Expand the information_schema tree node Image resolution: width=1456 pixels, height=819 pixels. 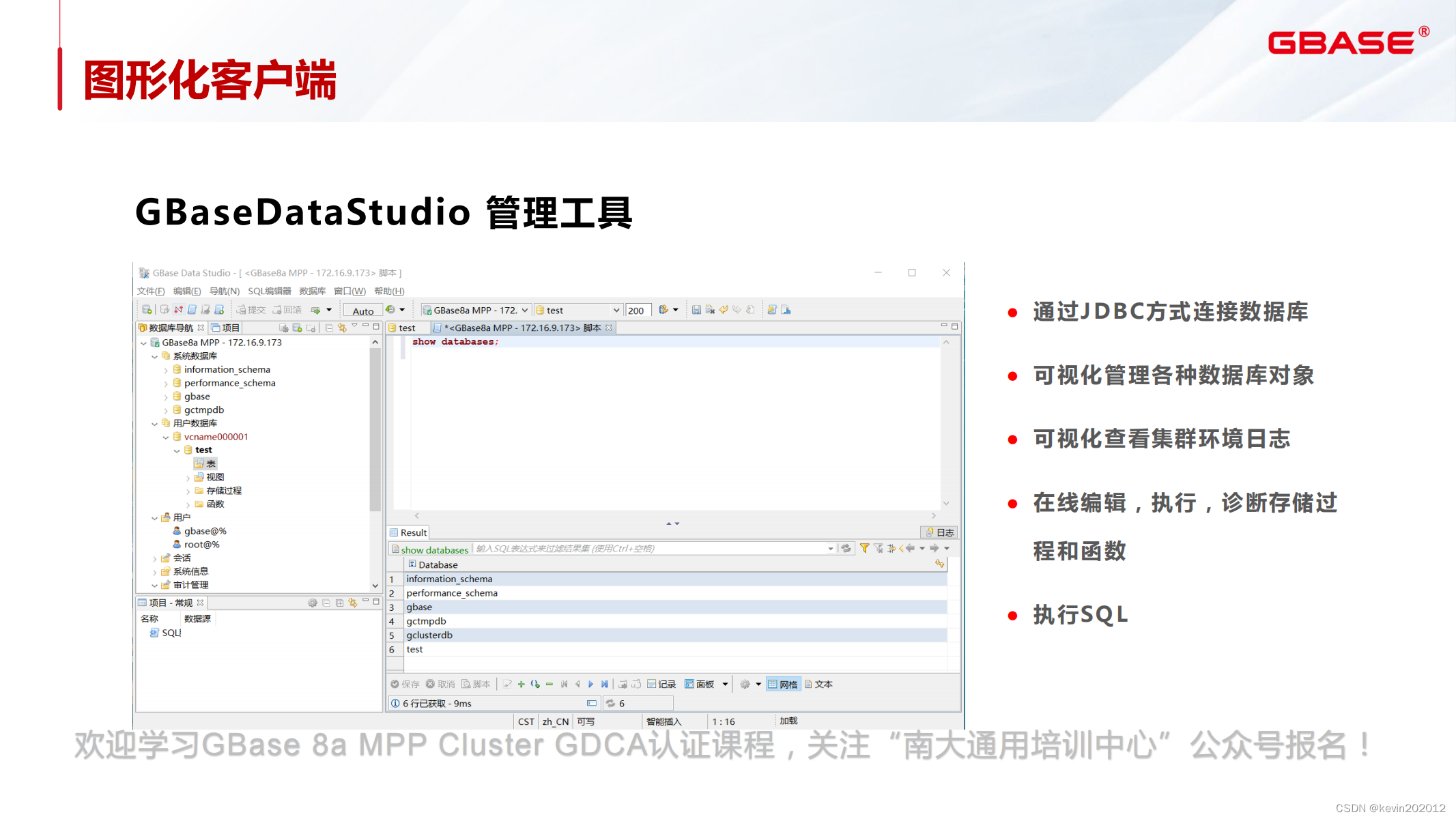pos(166,370)
